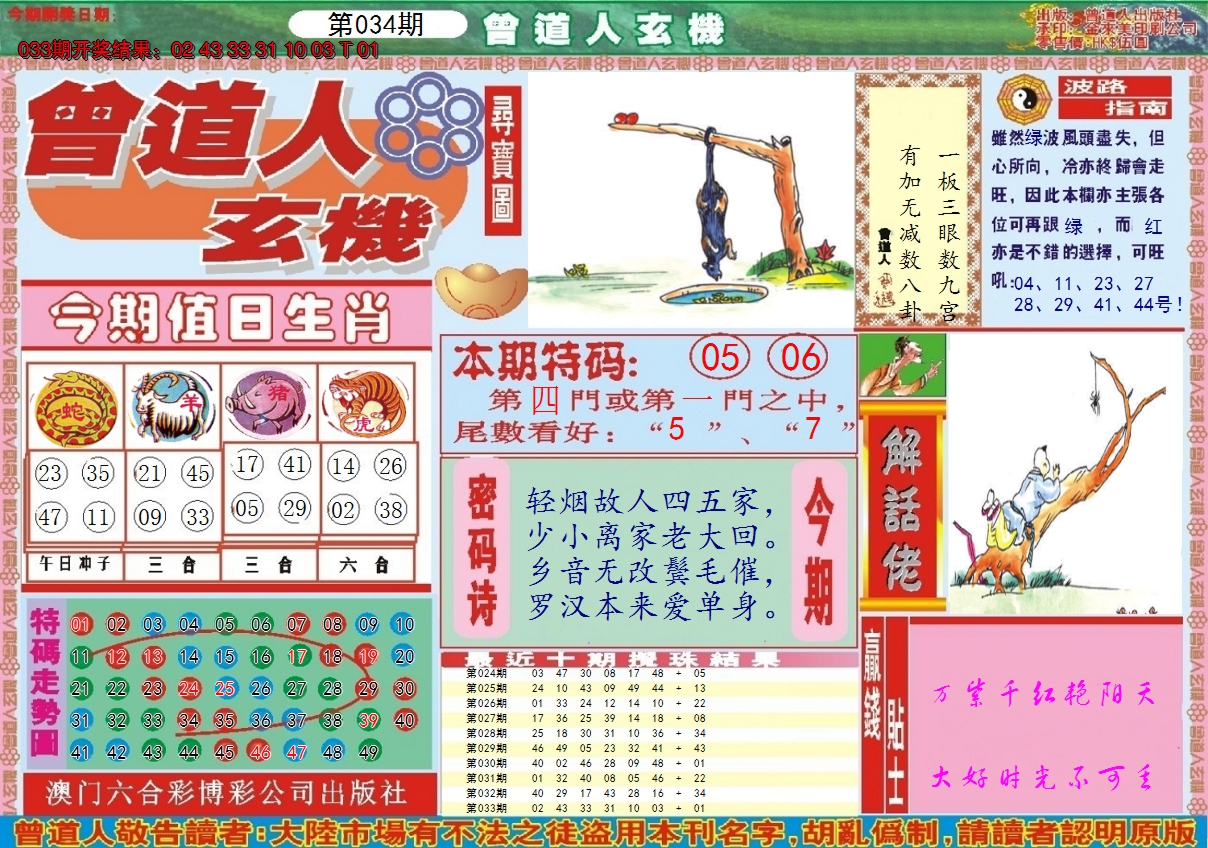The width and height of the screenshot is (1208, 848).
Task: Select circled number 21 under the goat
Action: coord(150,473)
